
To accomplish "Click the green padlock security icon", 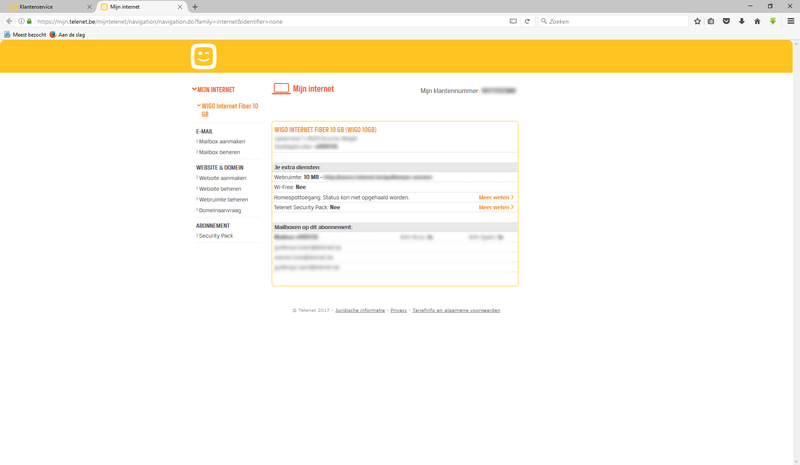I will (x=29, y=21).
